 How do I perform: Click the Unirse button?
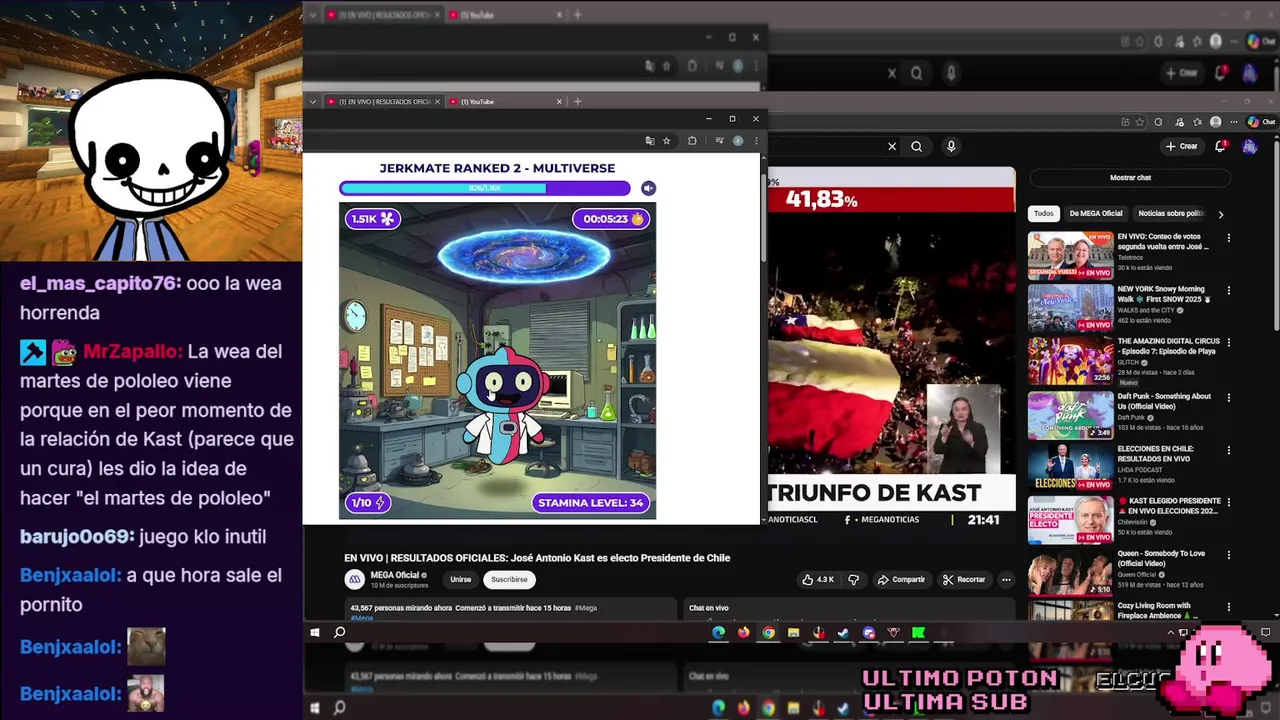[x=460, y=579]
